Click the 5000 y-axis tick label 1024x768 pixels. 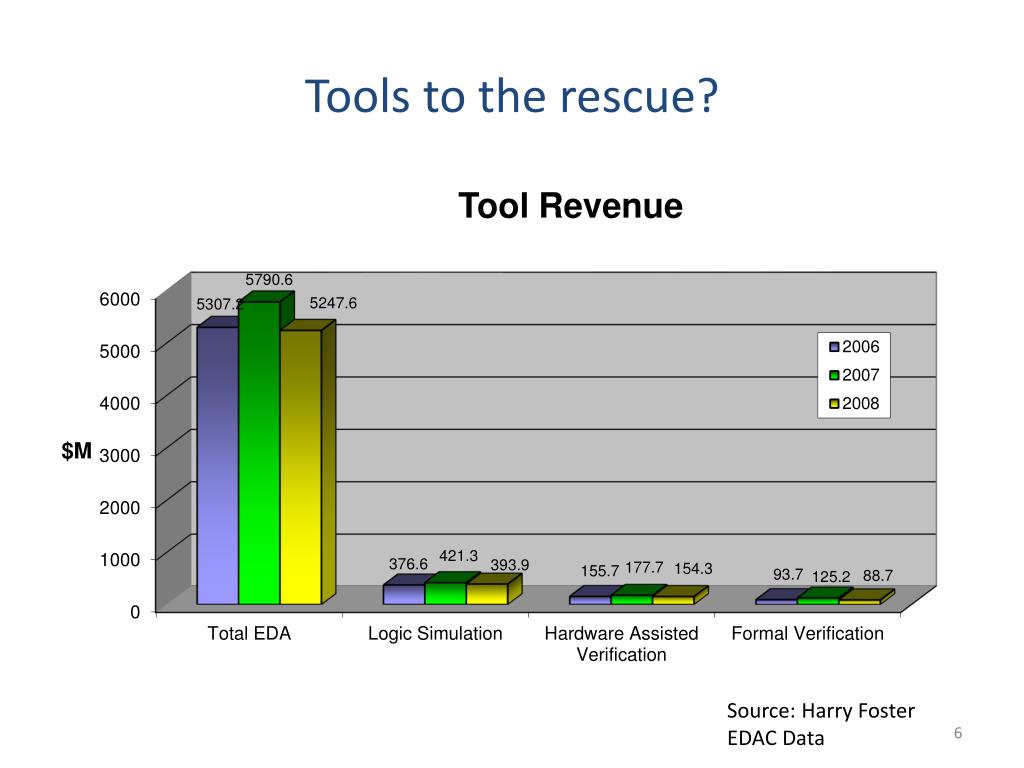[x=120, y=351]
